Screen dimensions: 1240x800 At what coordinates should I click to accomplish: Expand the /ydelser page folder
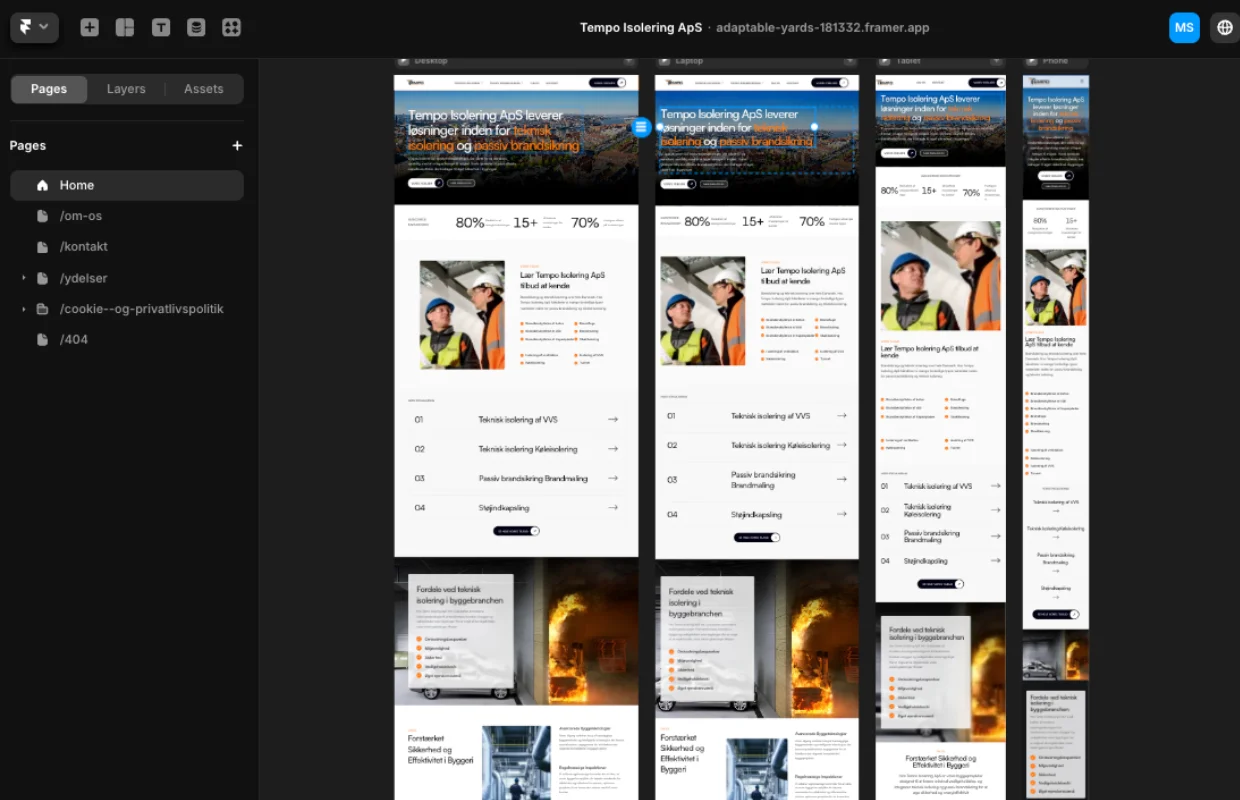pos(24,278)
